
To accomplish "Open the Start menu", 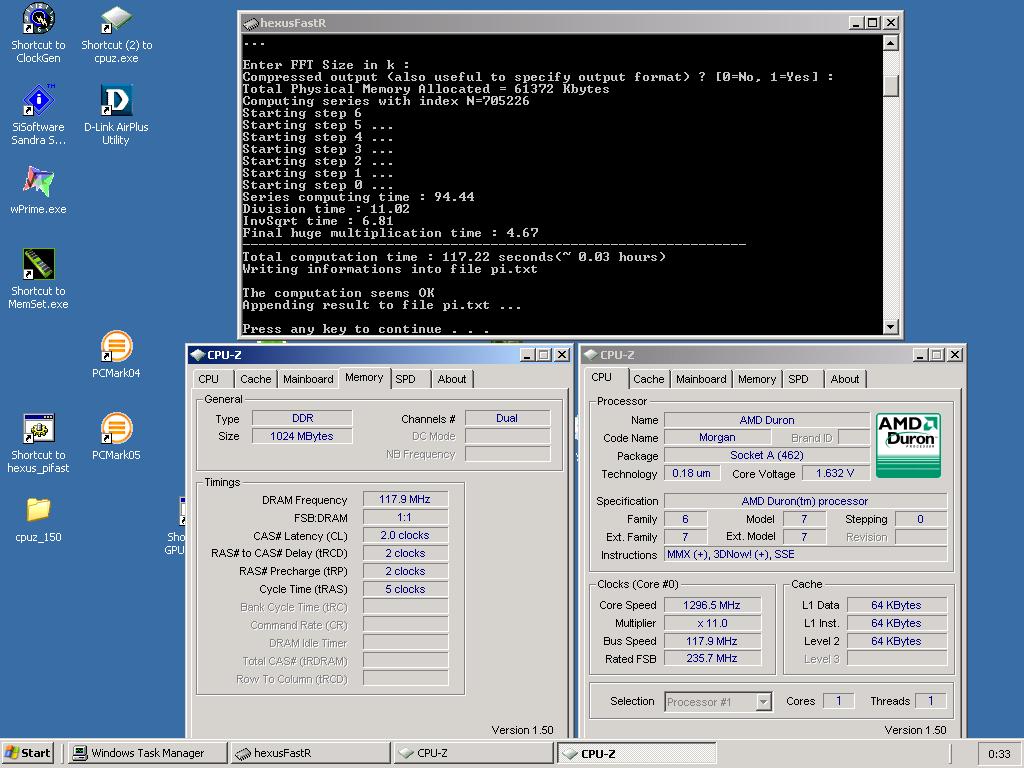I will 28,753.
